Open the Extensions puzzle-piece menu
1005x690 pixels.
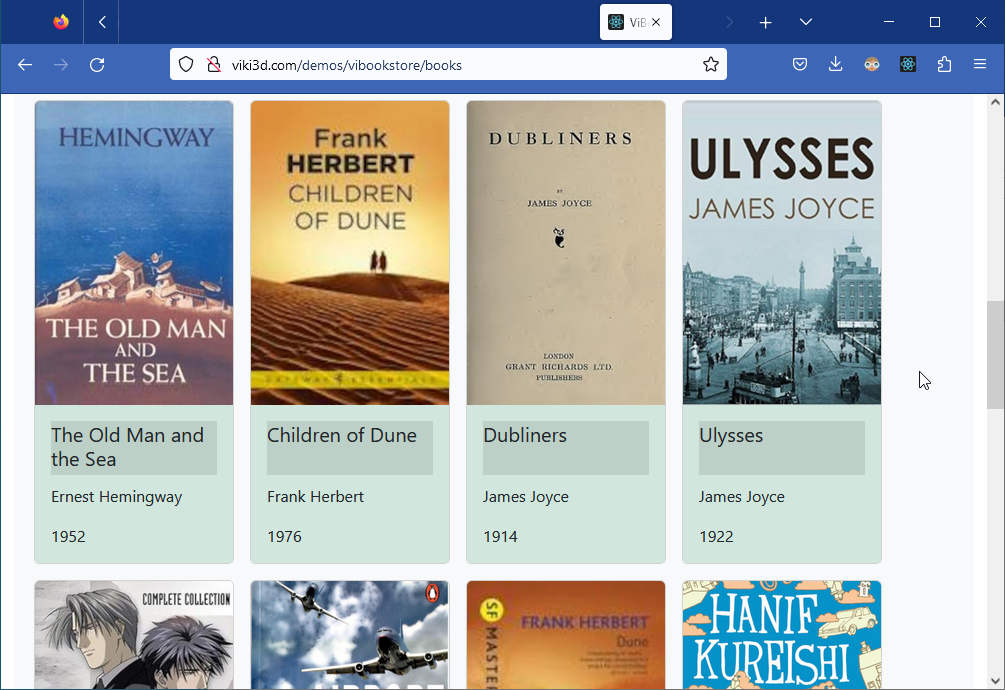pos(944,65)
